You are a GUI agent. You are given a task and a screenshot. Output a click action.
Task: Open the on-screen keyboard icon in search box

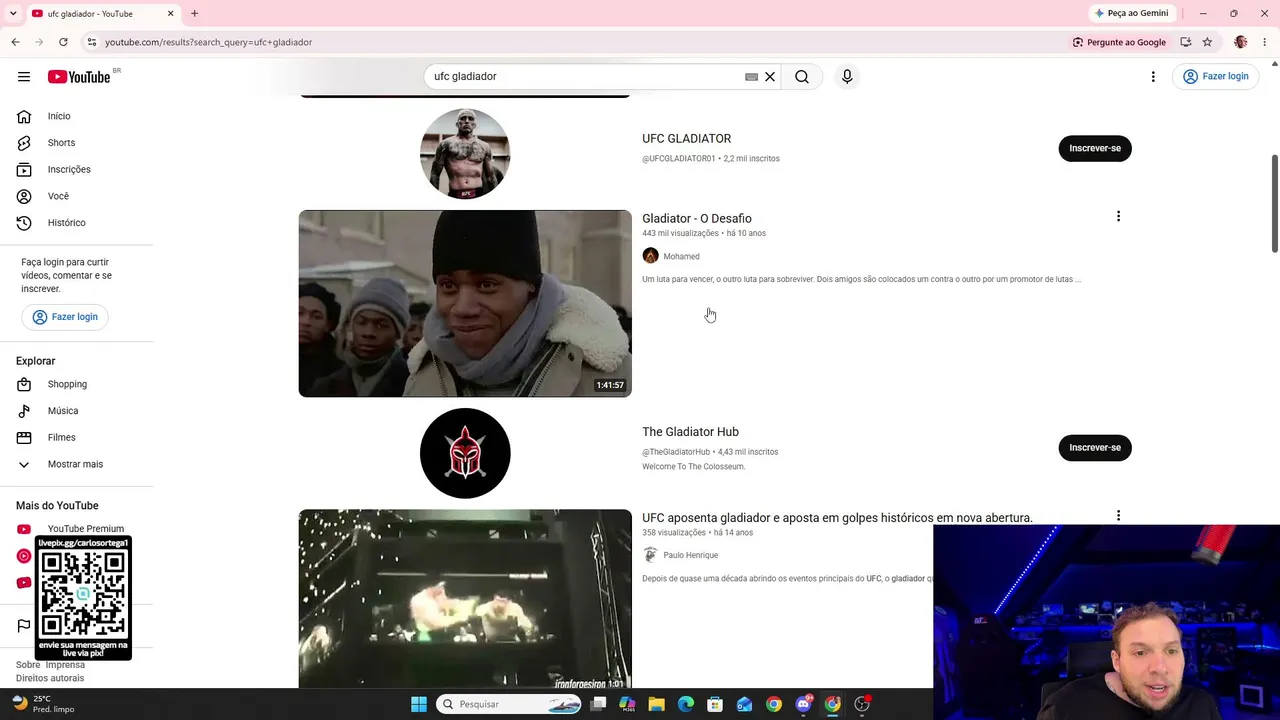pos(751,76)
